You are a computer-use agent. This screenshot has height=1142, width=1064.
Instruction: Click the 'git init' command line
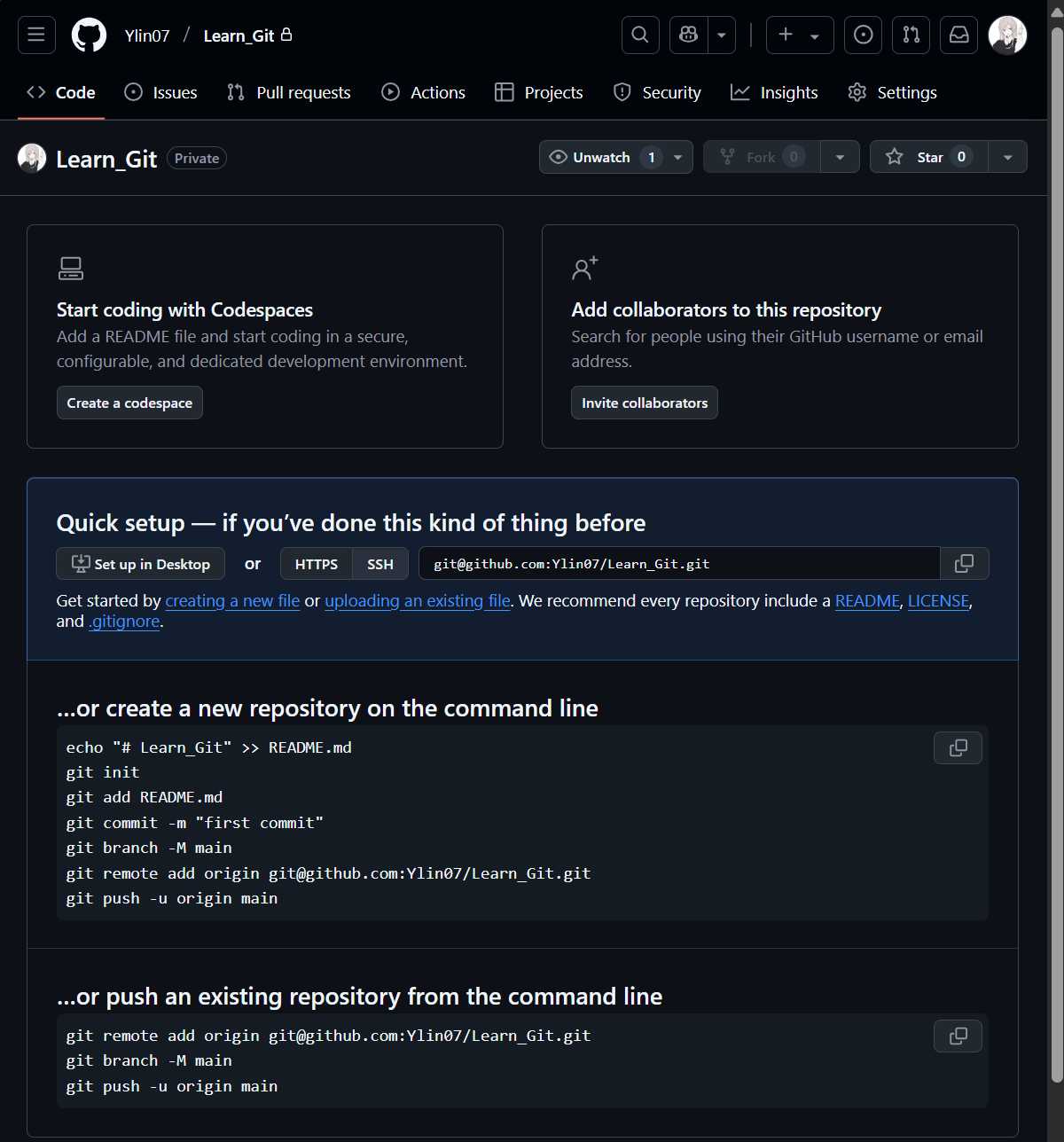[103, 772]
